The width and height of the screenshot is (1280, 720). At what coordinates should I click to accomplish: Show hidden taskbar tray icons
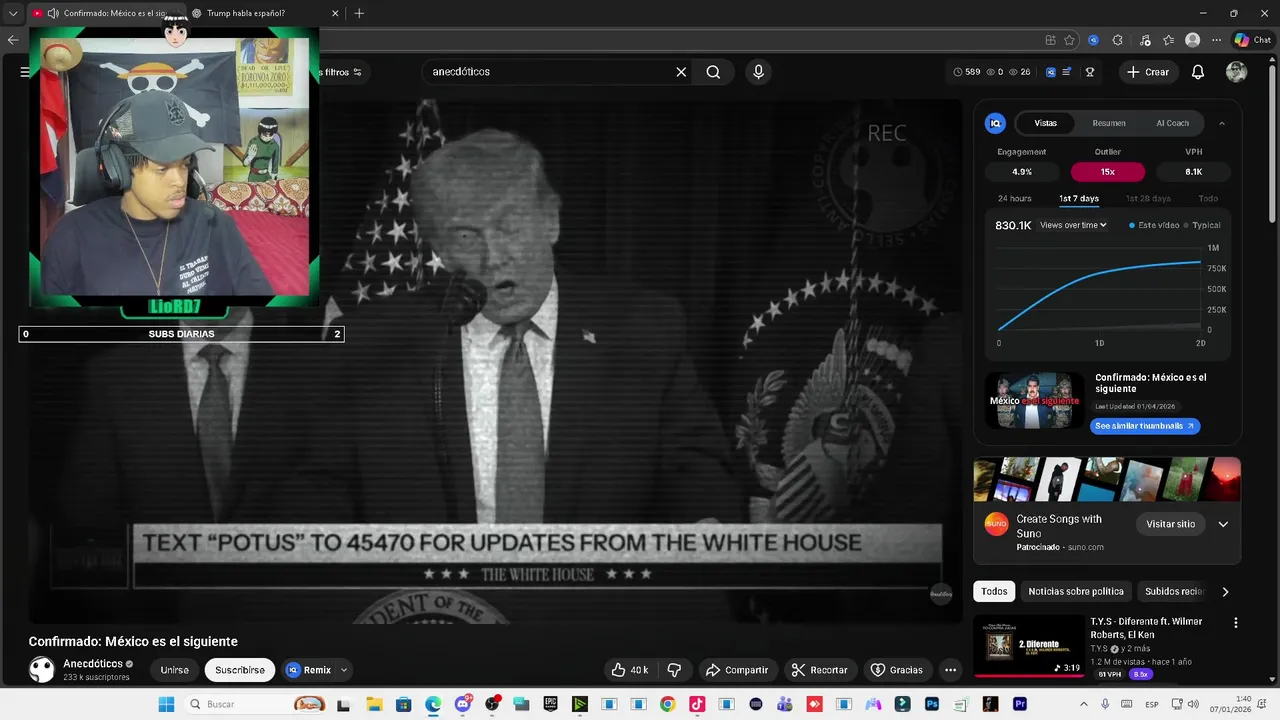1085,704
